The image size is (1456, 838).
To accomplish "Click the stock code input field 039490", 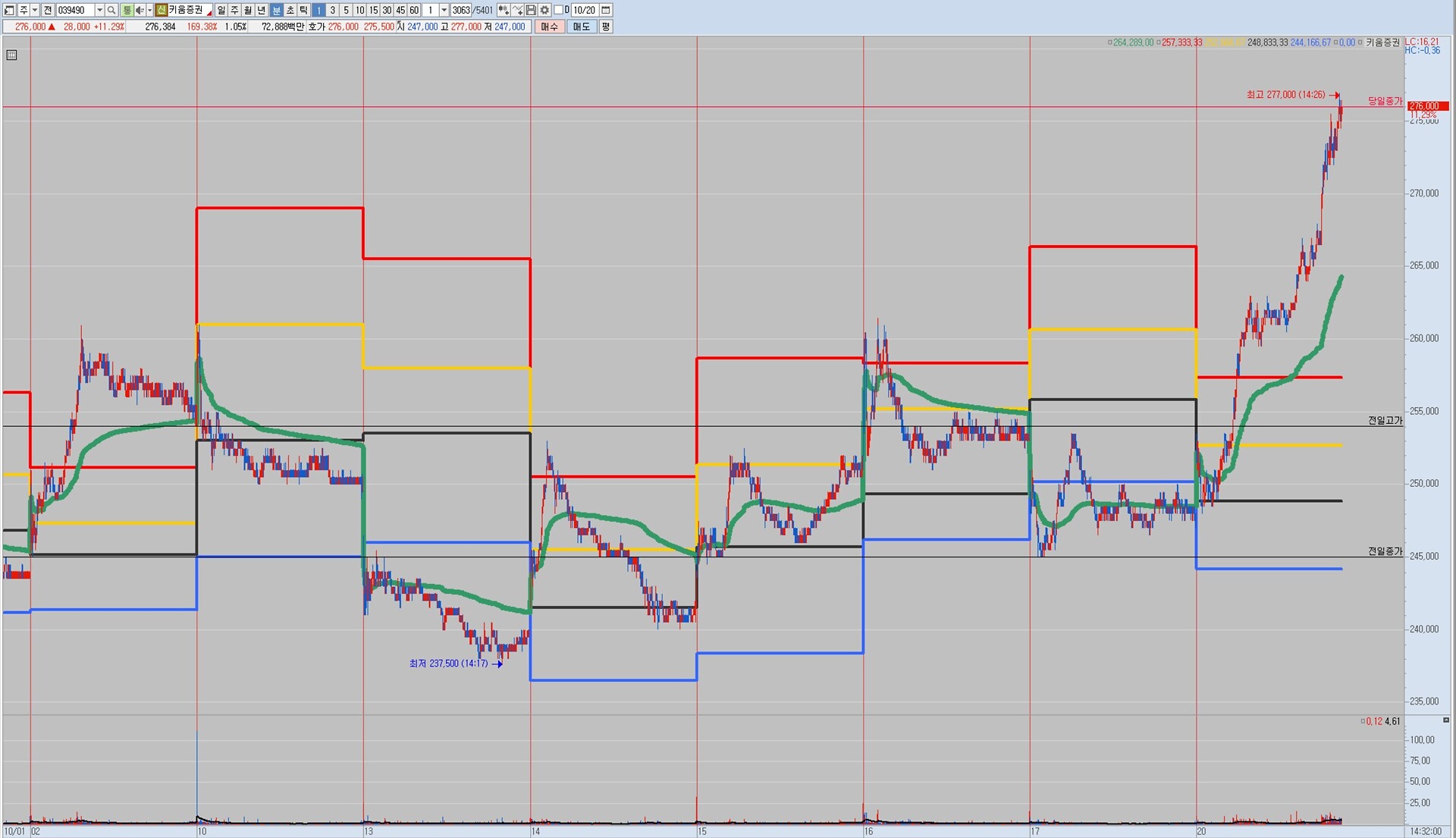I will [x=75, y=10].
